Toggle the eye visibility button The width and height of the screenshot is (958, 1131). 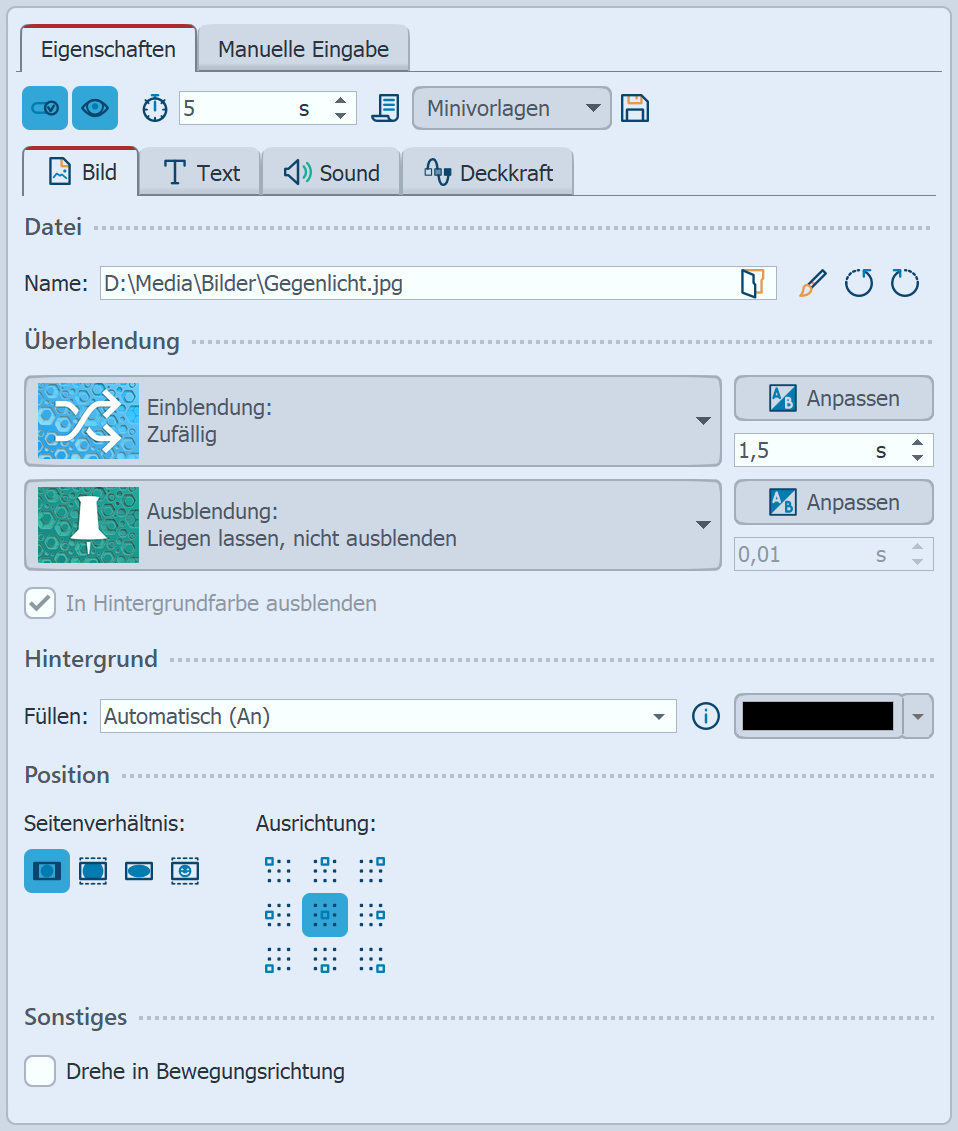click(x=95, y=108)
